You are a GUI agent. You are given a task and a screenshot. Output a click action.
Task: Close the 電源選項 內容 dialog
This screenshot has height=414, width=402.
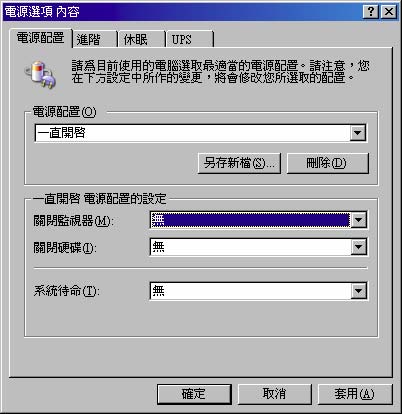(389, 12)
